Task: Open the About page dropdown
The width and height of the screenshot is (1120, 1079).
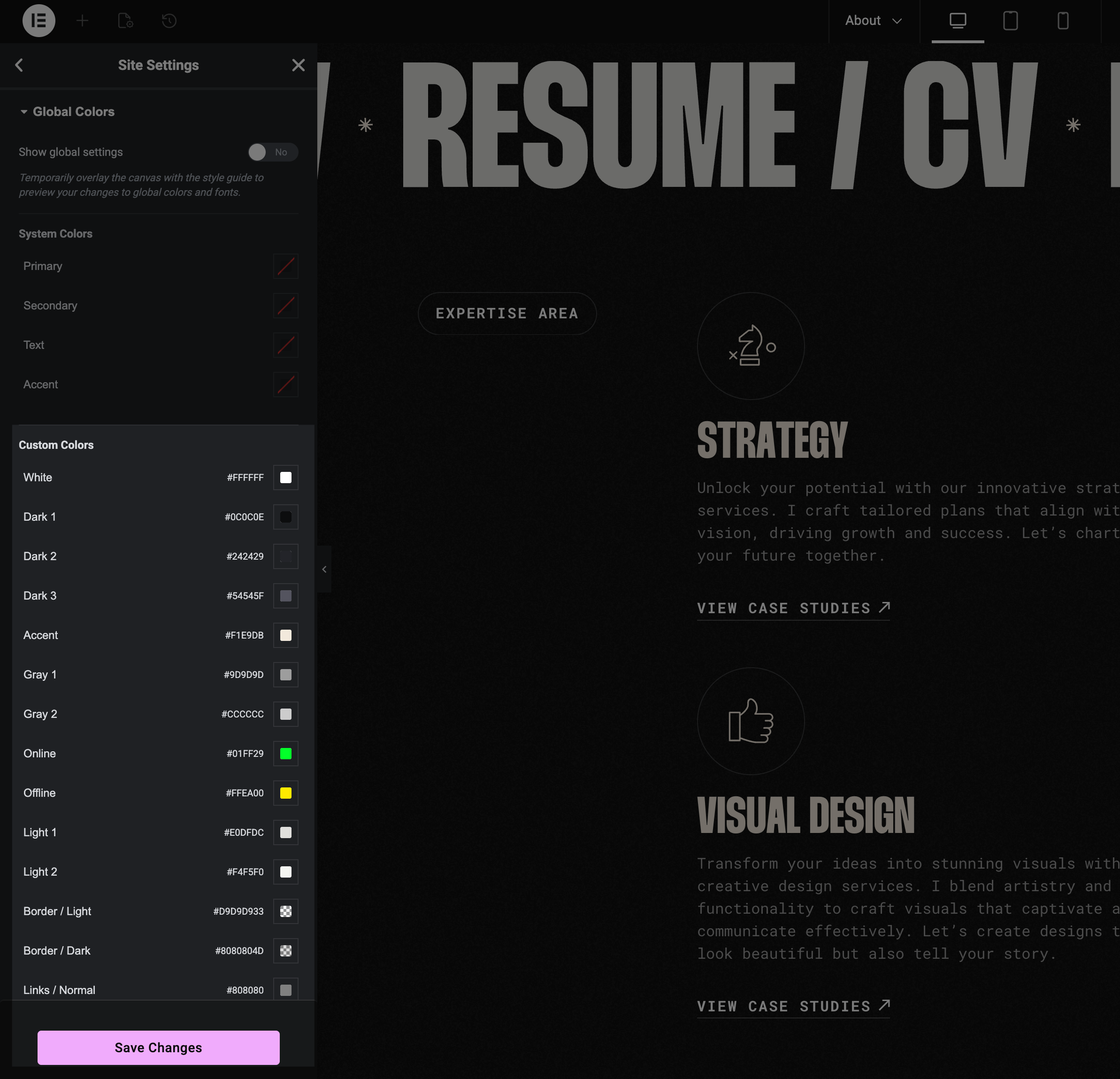Action: click(x=873, y=21)
